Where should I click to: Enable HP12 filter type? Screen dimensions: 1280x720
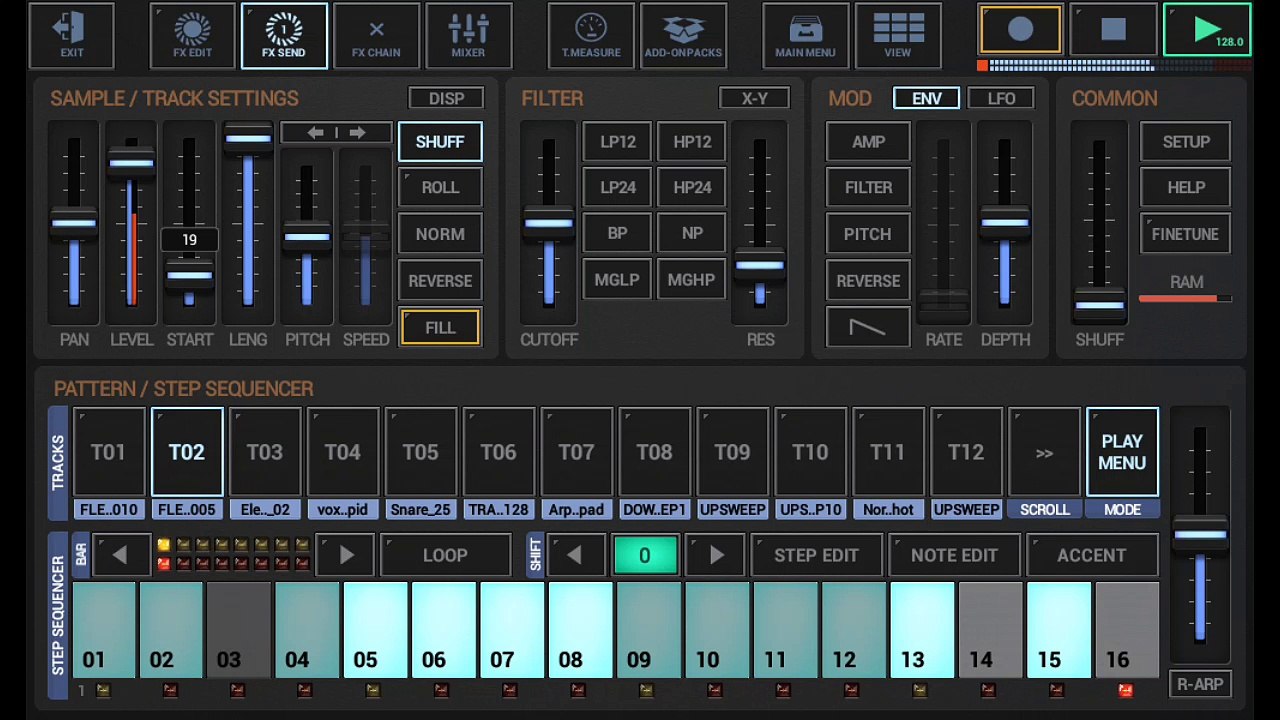point(692,142)
